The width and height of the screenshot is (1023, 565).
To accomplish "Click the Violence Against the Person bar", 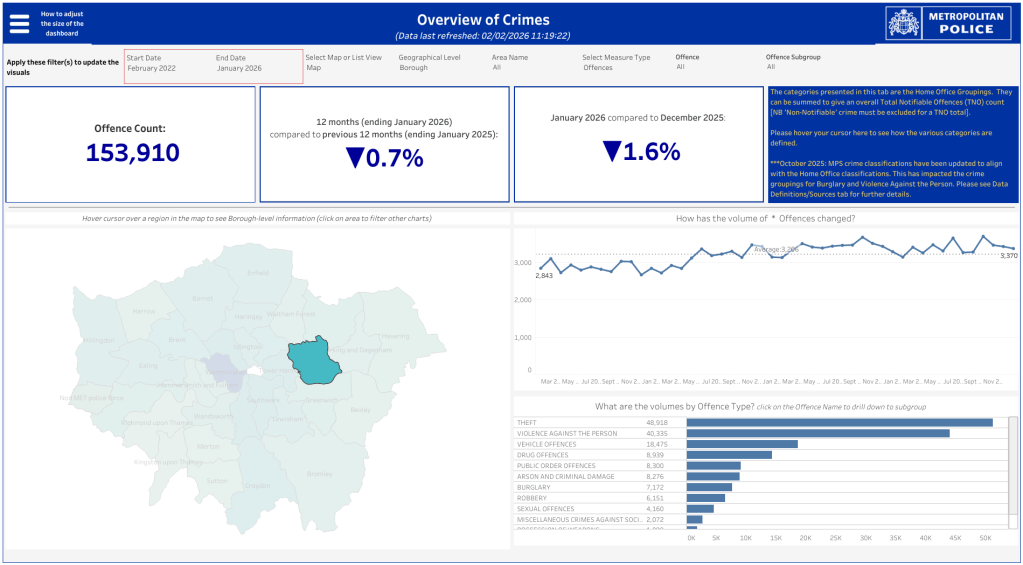I will click(817, 433).
